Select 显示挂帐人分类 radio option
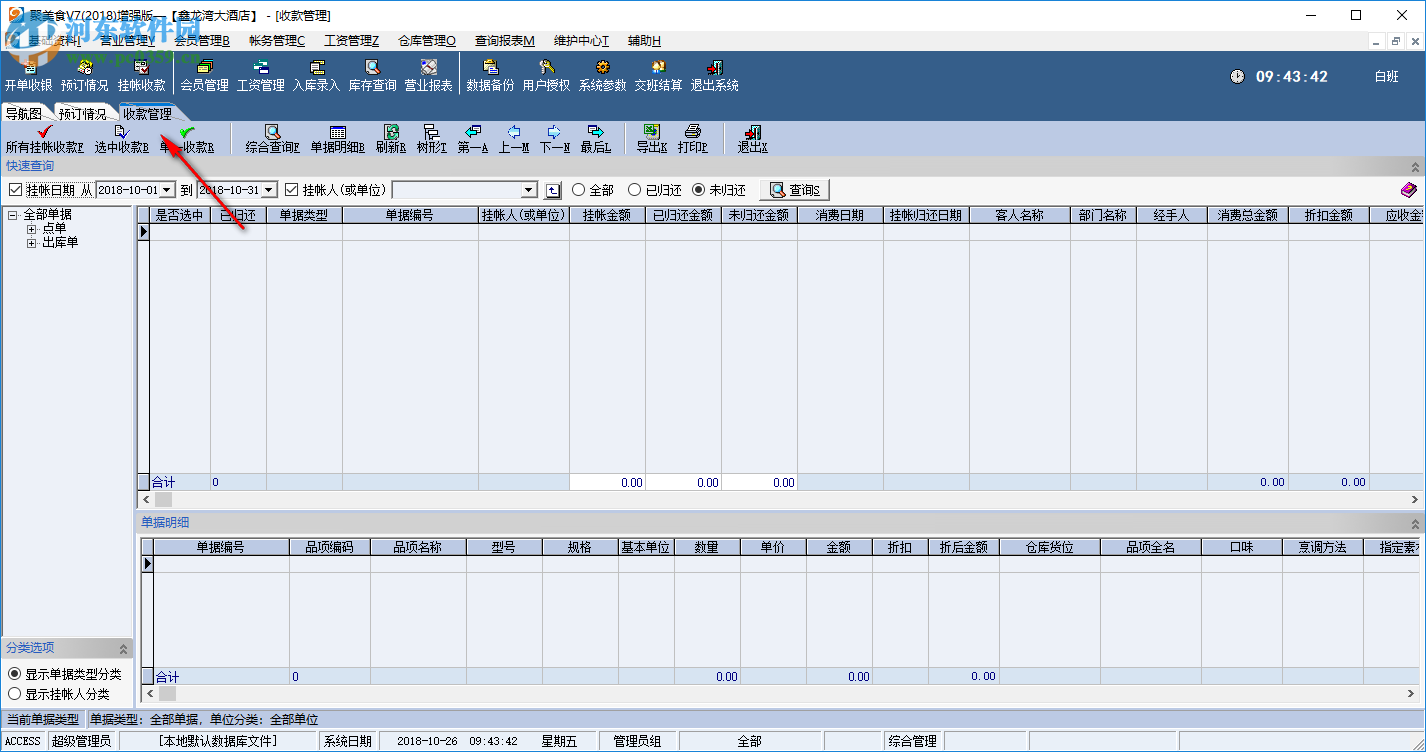 pyautogui.click(x=14, y=693)
